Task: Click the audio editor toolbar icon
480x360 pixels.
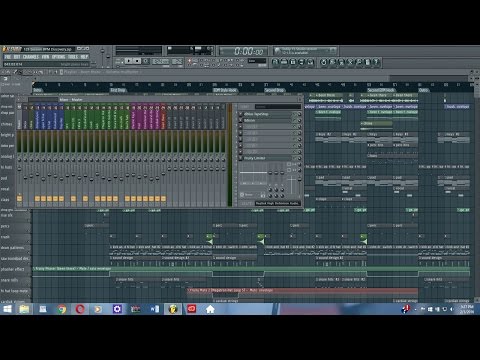Action: [x=350, y=62]
